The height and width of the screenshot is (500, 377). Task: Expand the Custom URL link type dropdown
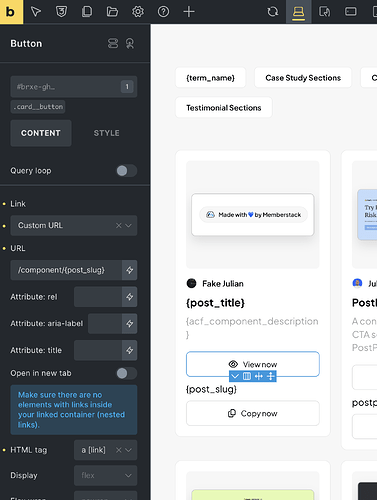point(128,226)
